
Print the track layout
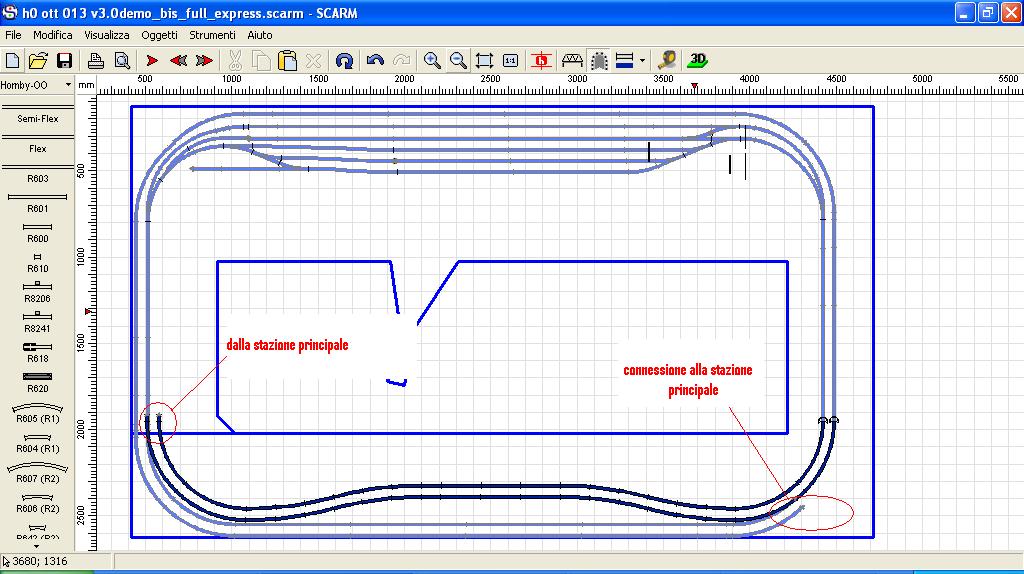click(x=95, y=61)
